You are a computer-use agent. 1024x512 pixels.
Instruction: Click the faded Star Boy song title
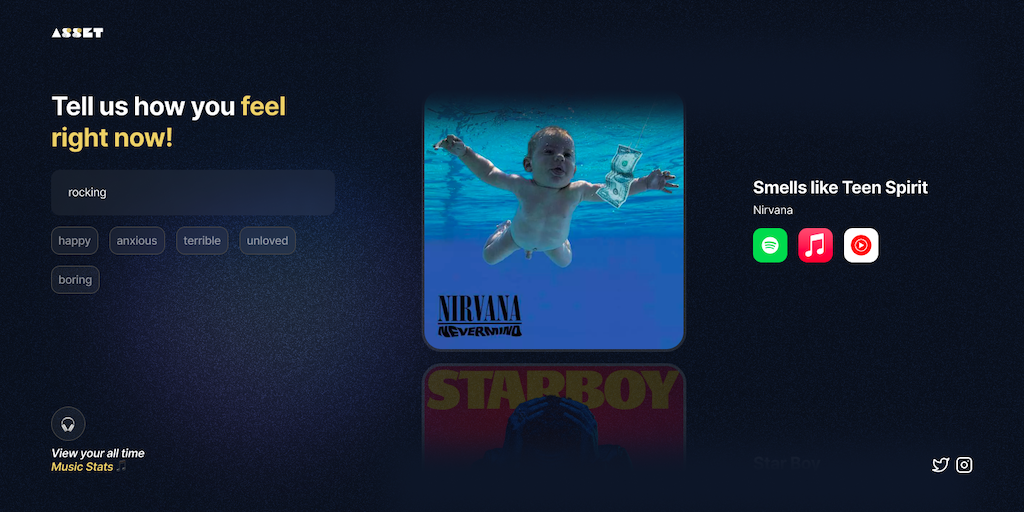[x=786, y=464]
